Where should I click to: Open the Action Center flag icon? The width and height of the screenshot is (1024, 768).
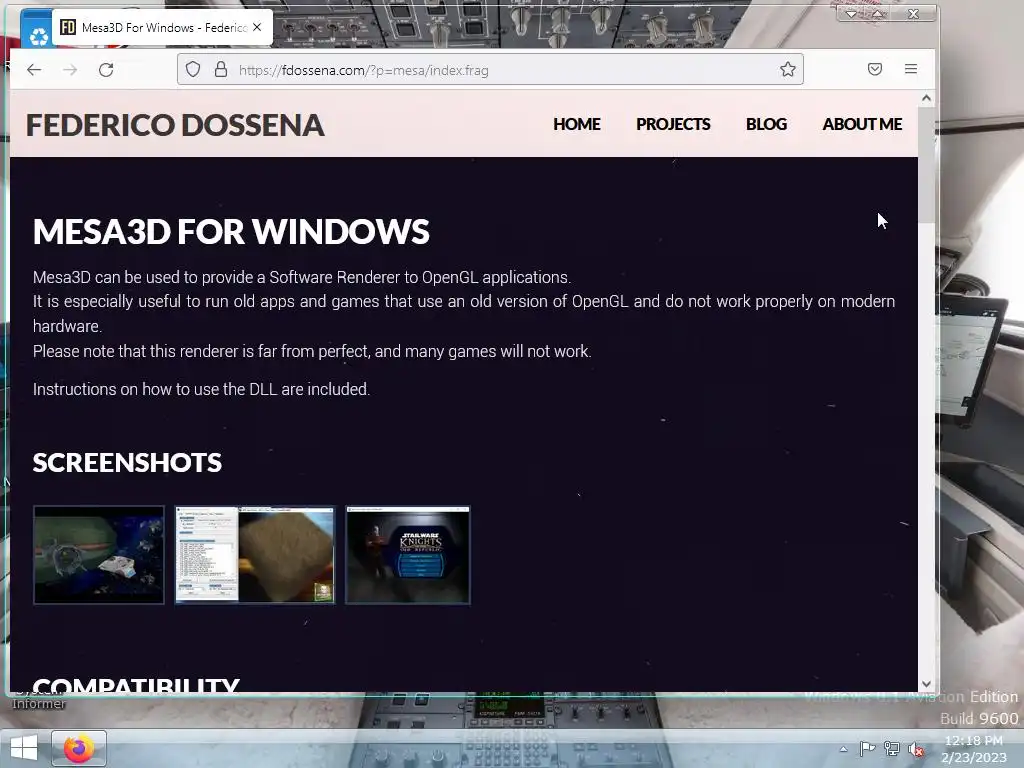point(867,748)
